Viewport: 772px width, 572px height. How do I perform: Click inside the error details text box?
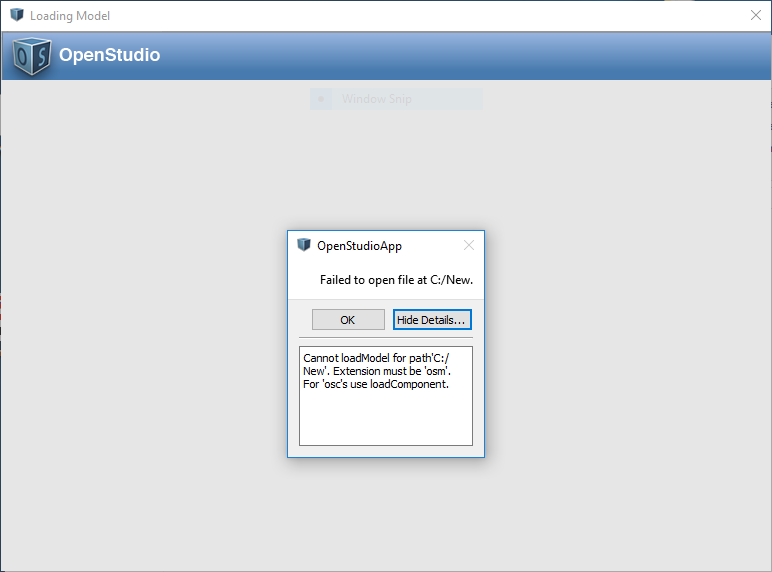point(386,396)
